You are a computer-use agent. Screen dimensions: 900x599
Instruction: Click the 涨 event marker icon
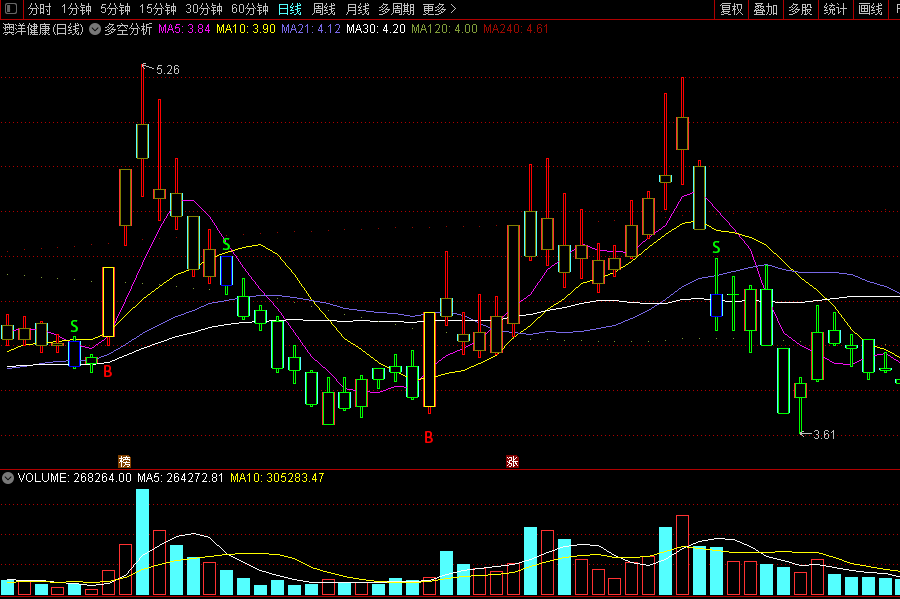513,461
